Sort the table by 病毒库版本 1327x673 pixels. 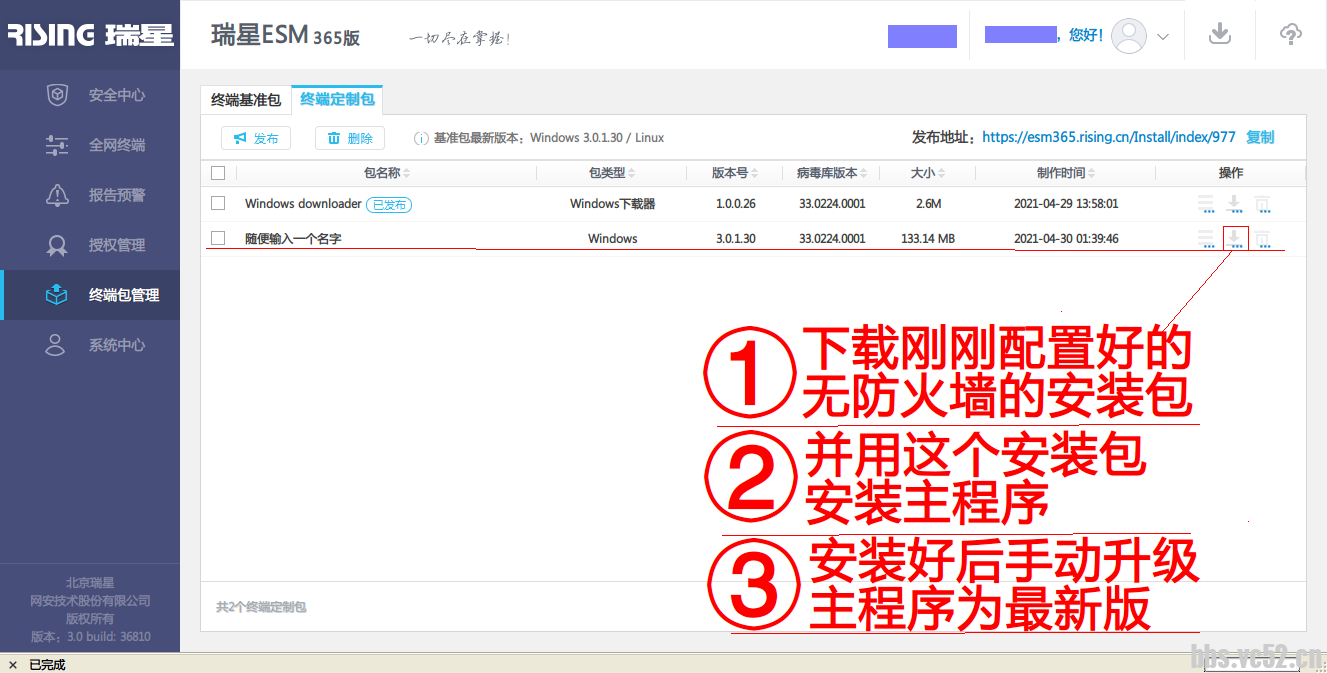coord(832,173)
